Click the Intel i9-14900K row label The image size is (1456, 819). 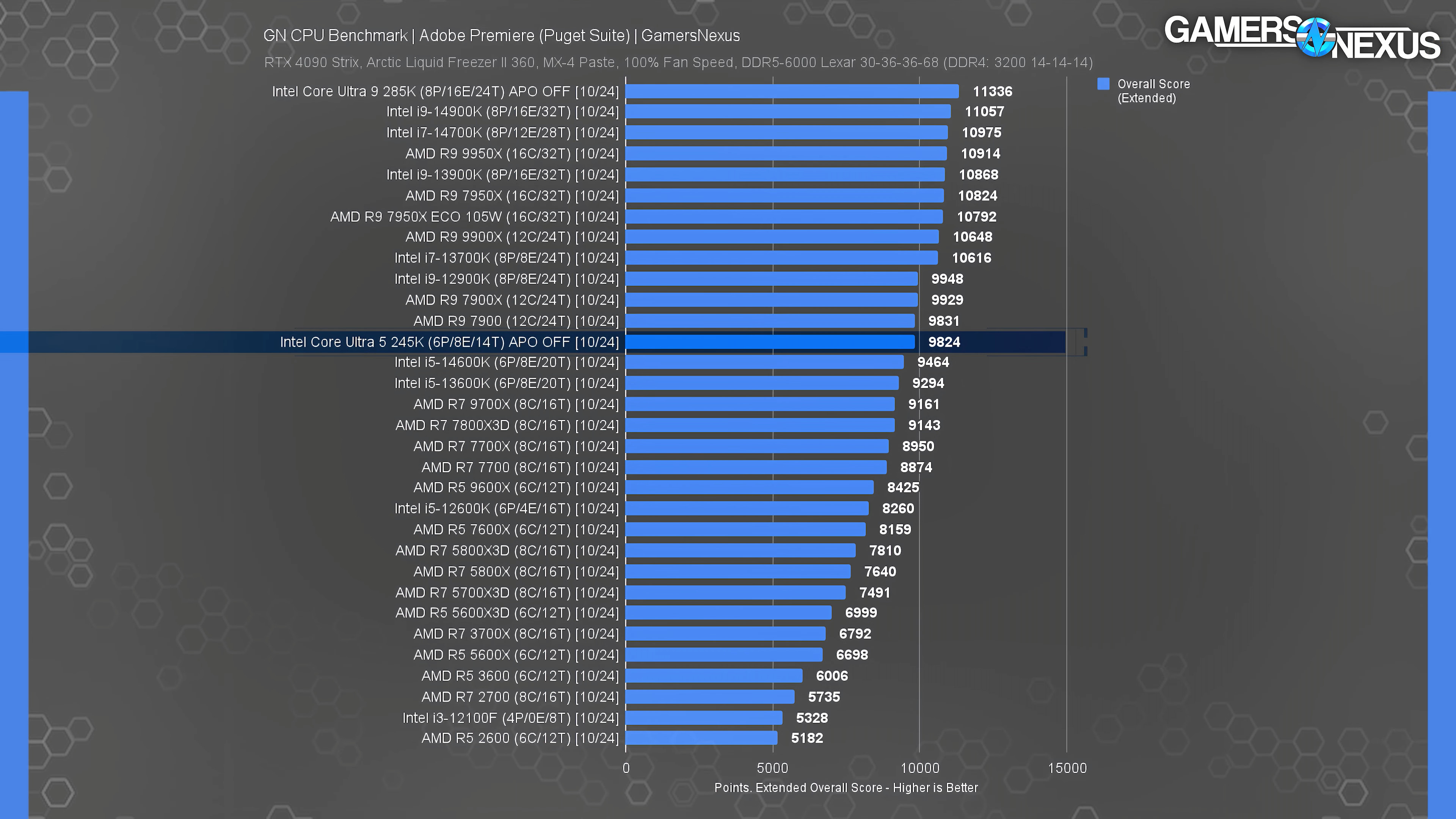(502, 112)
